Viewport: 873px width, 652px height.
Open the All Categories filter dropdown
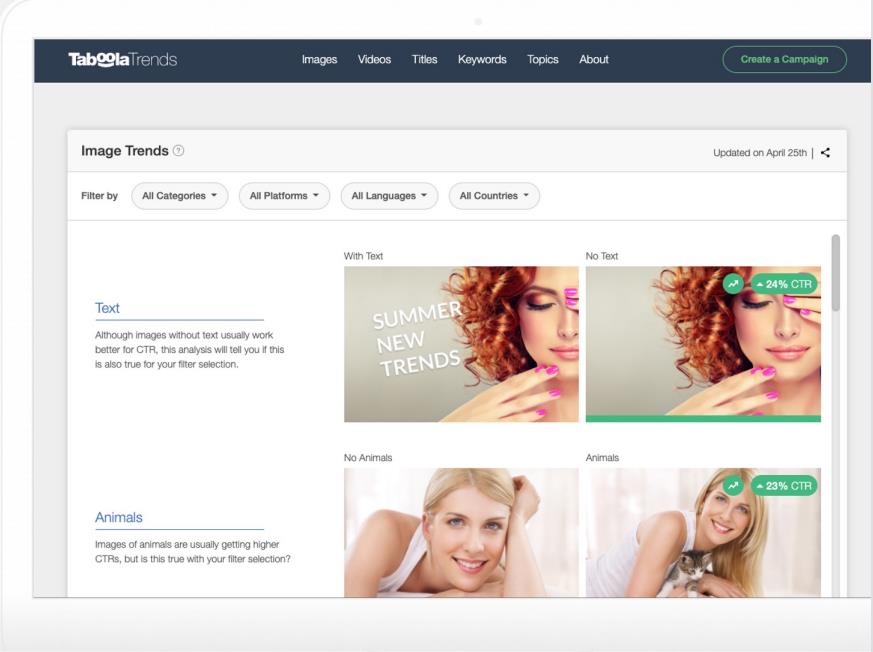click(180, 196)
